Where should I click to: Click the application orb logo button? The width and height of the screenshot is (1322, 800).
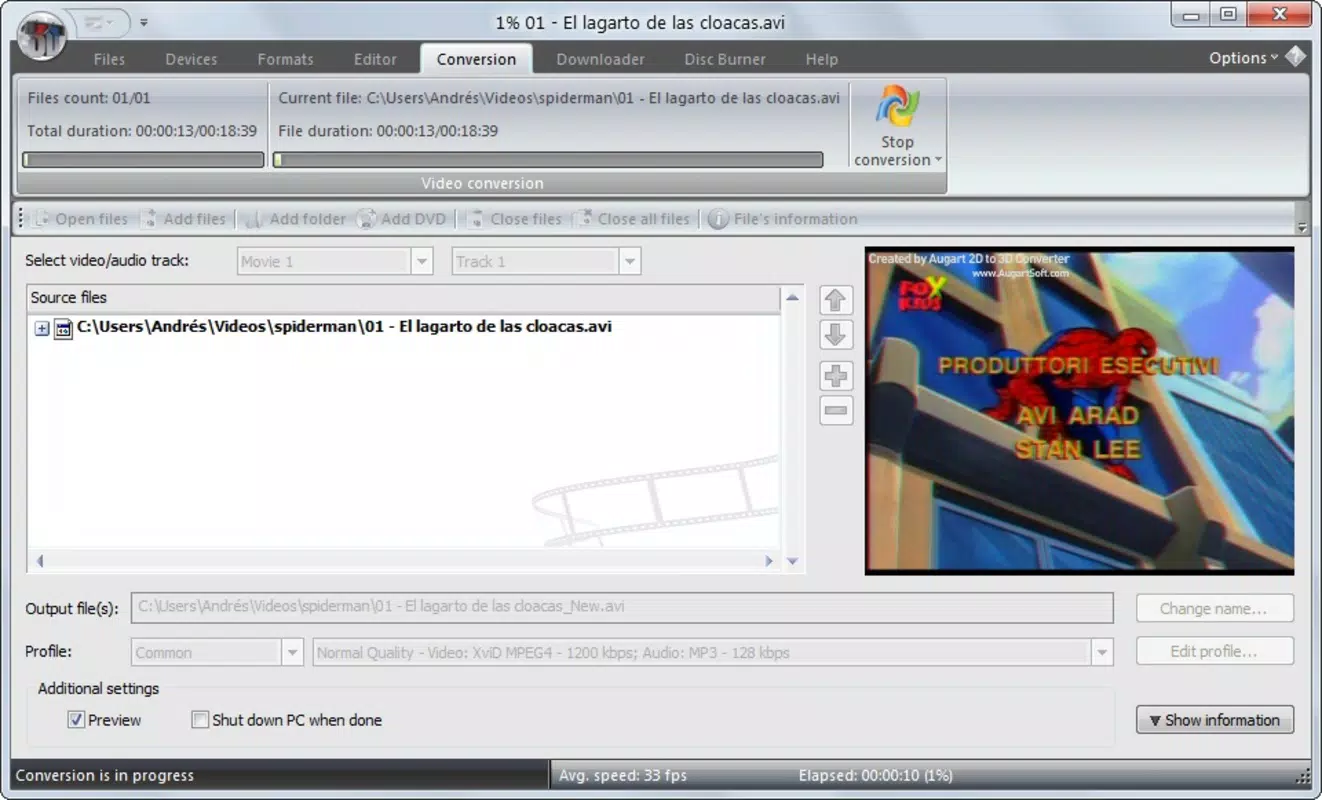[42, 36]
